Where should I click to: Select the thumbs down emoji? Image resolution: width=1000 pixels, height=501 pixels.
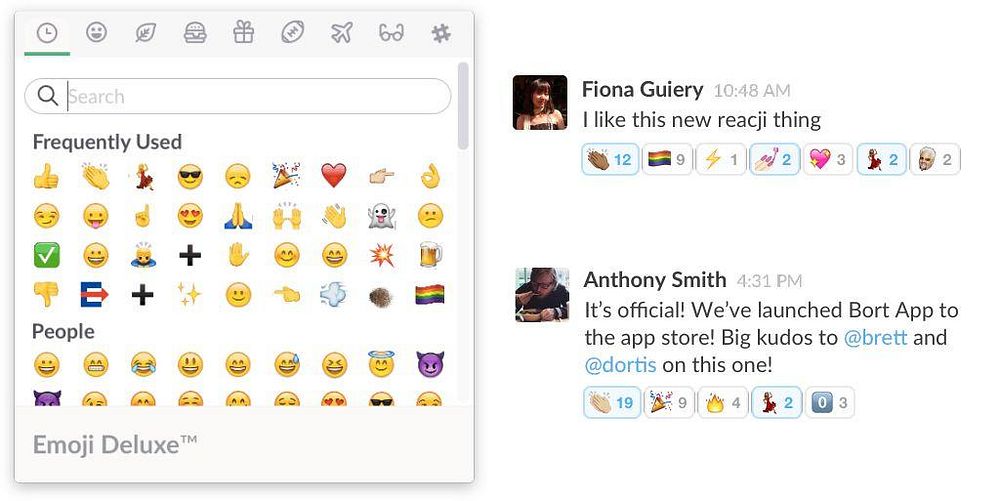47,294
